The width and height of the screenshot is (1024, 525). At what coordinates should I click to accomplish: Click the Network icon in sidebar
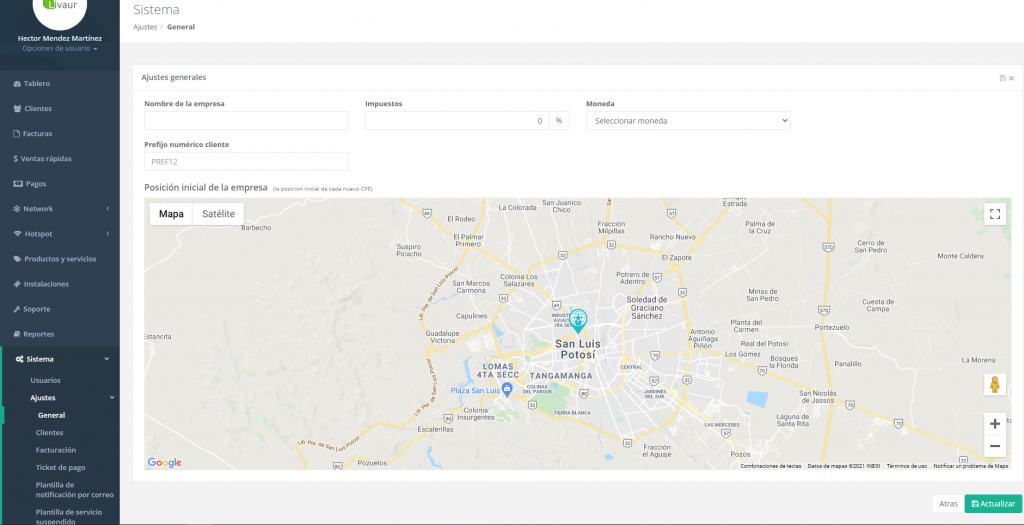(17, 209)
